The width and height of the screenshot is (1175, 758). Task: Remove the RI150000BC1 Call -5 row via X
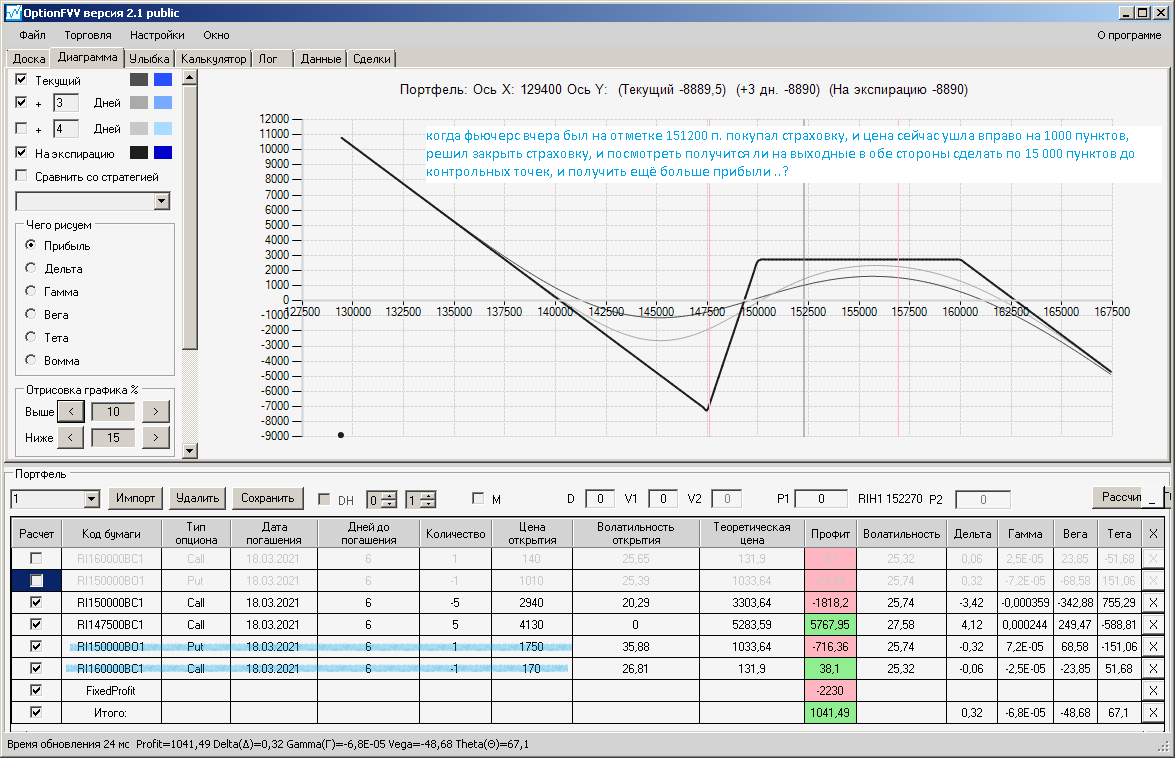tap(1153, 602)
